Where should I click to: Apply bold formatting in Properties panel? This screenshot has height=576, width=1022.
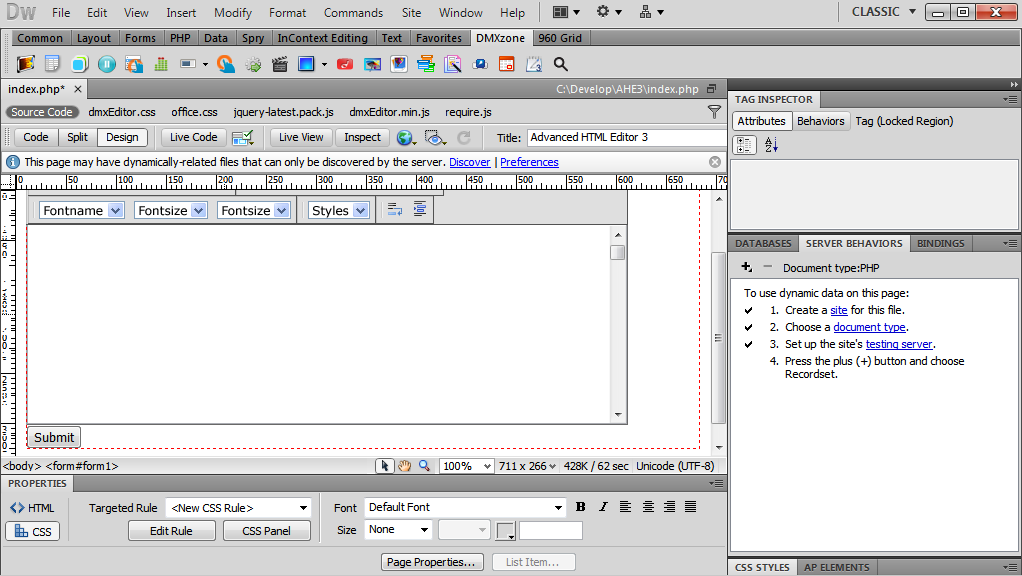click(x=581, y=507)
